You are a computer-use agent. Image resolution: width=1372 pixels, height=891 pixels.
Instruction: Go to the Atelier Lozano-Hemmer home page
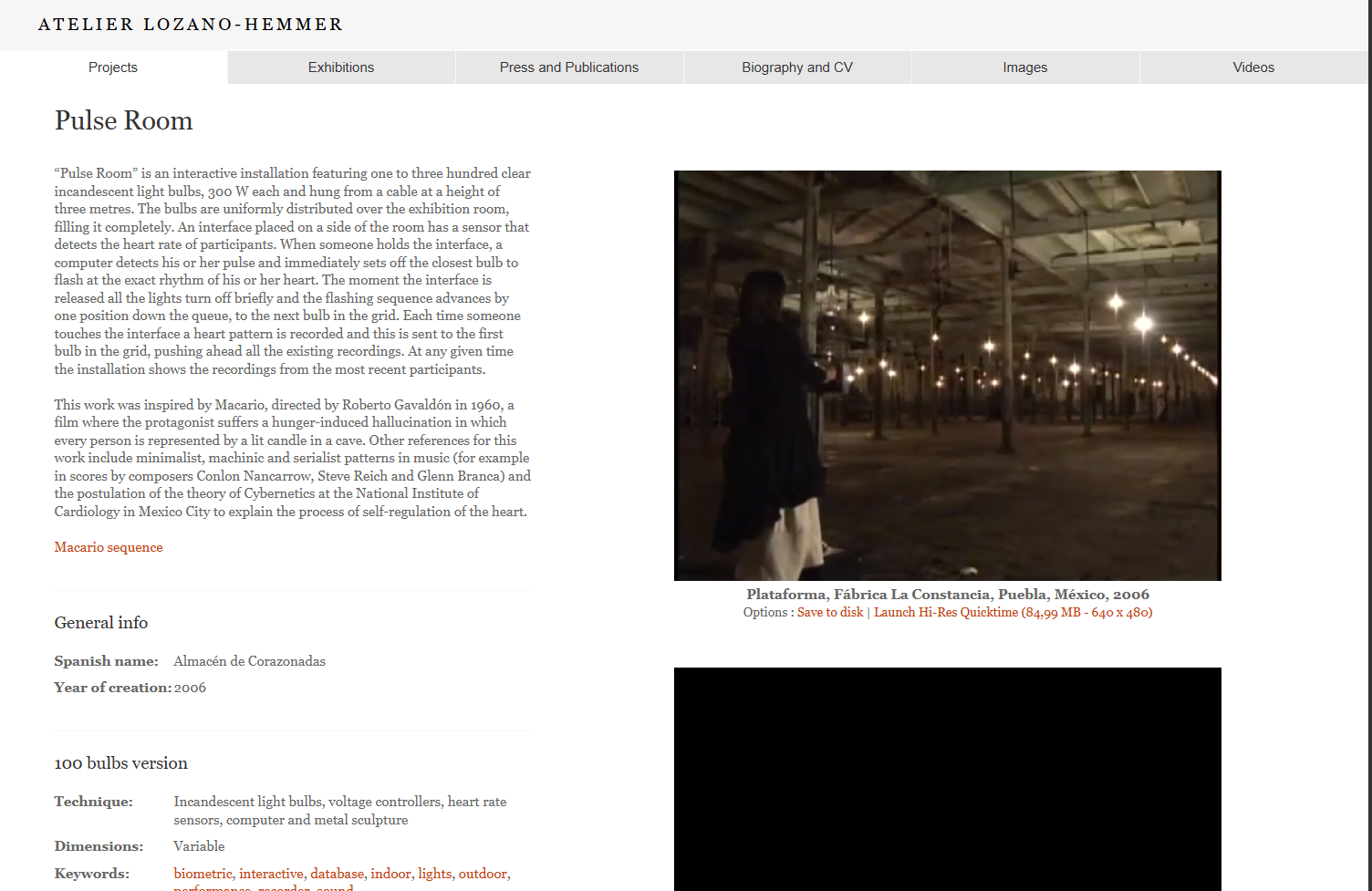190,24
